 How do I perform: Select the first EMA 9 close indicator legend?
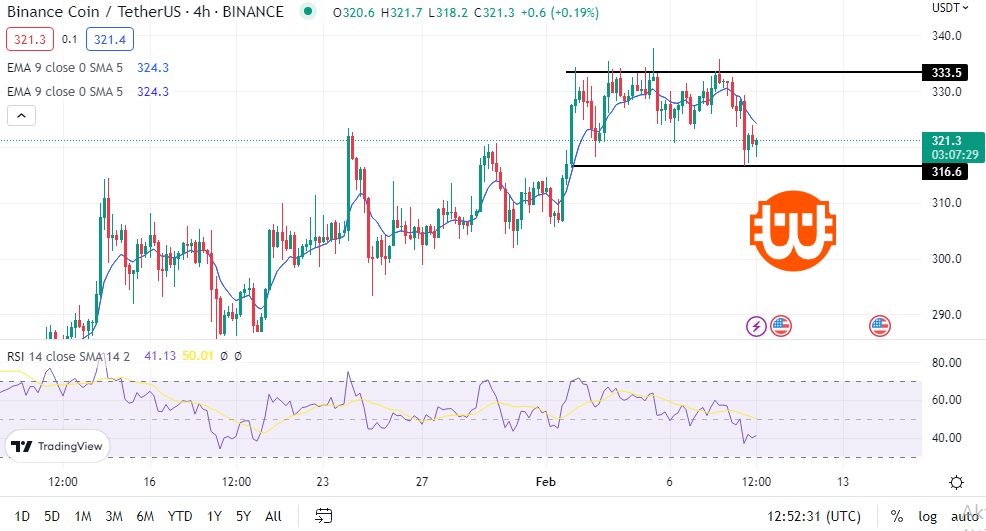65,67
